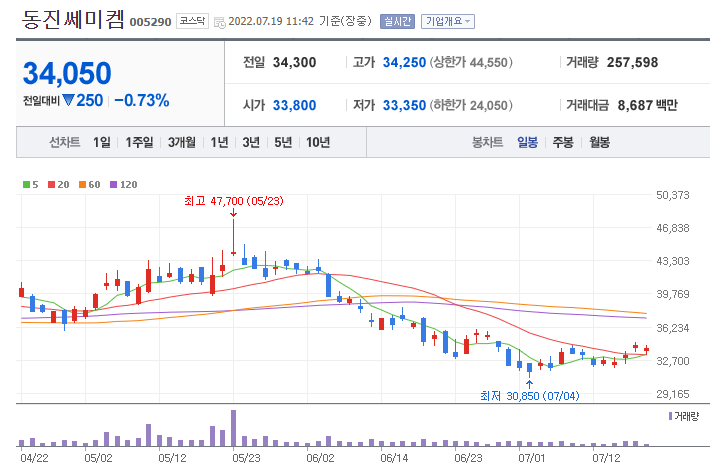
Task: Click the 전일 value 34,300
Action: (x=294, y=62)
